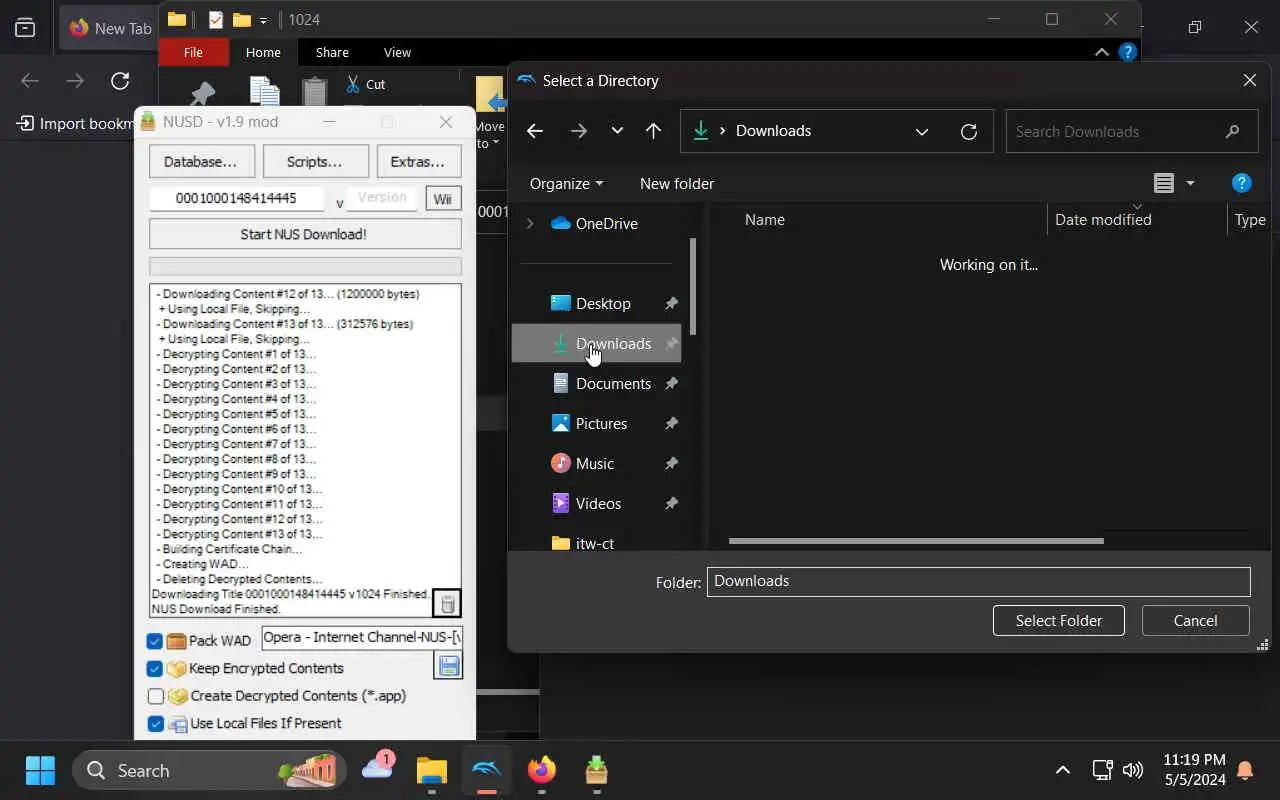Click the Database... button in NUSD
Screen dimensions: 1280x800
pyautogui.click(x=200, y=162)
